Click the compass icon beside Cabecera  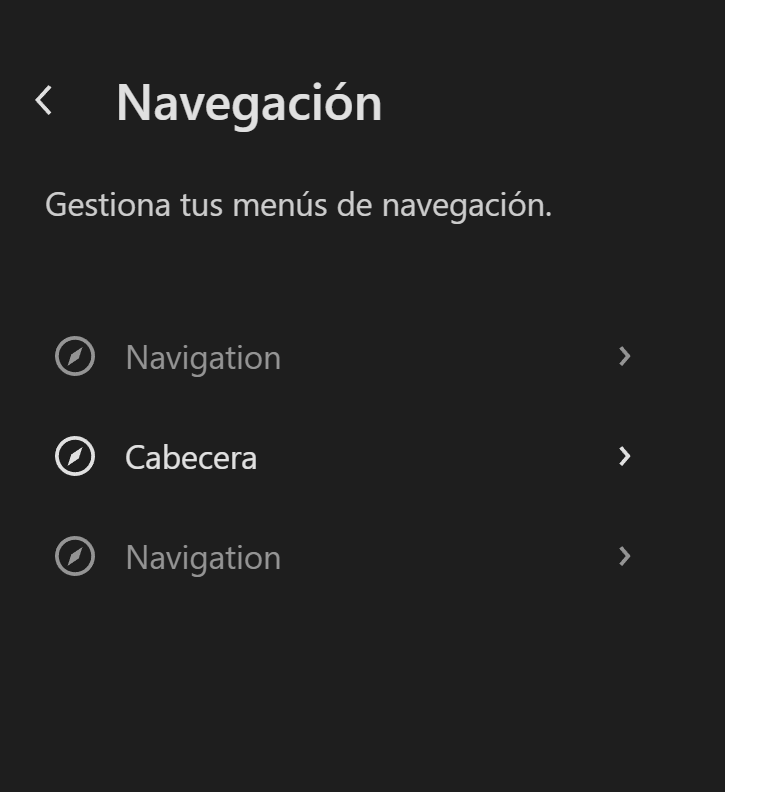pyautogui.click(x=75, y=457)
